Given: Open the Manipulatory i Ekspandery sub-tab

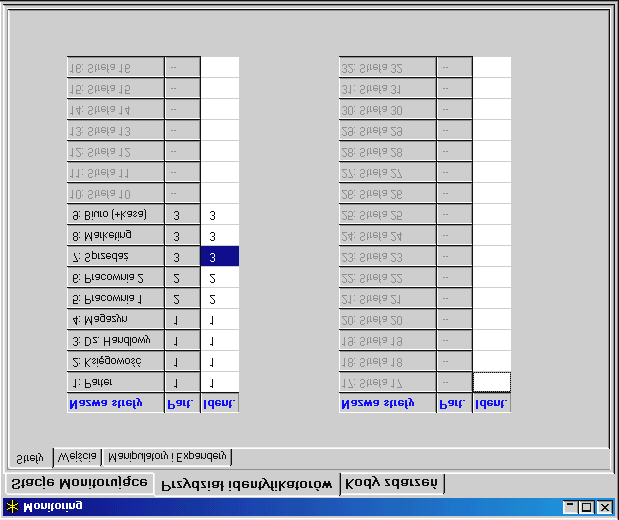Looking at the screenshot, I should point(167,457).
